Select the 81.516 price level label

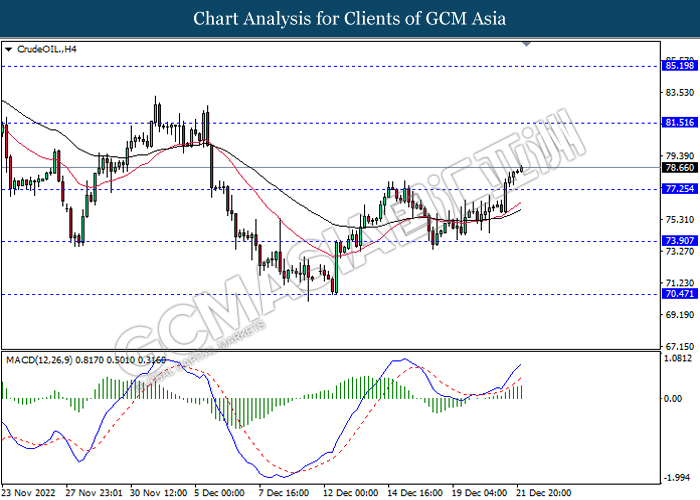click(x=679, y=122)
